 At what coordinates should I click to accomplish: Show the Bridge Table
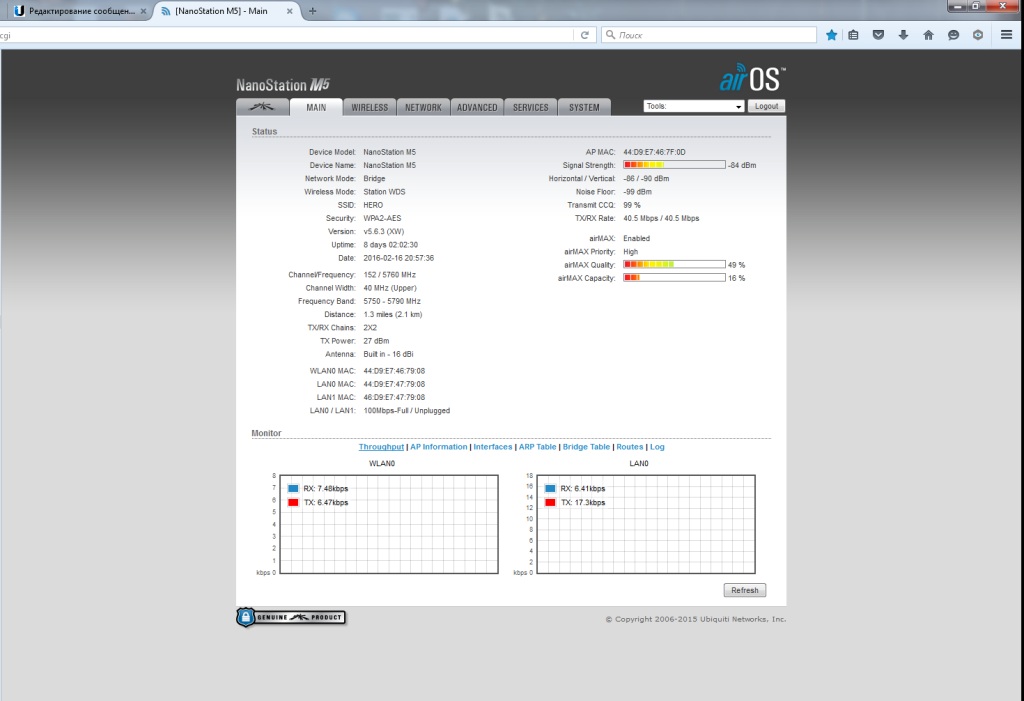[x=586, y=447]
